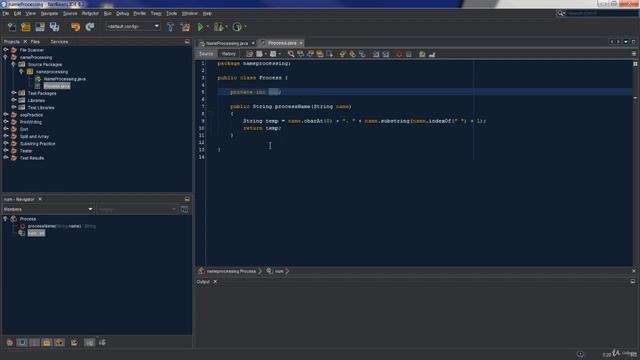Click the Redo toolbar icon
The height and width of the screenshot is (360, 640).
tap(90, 27)
